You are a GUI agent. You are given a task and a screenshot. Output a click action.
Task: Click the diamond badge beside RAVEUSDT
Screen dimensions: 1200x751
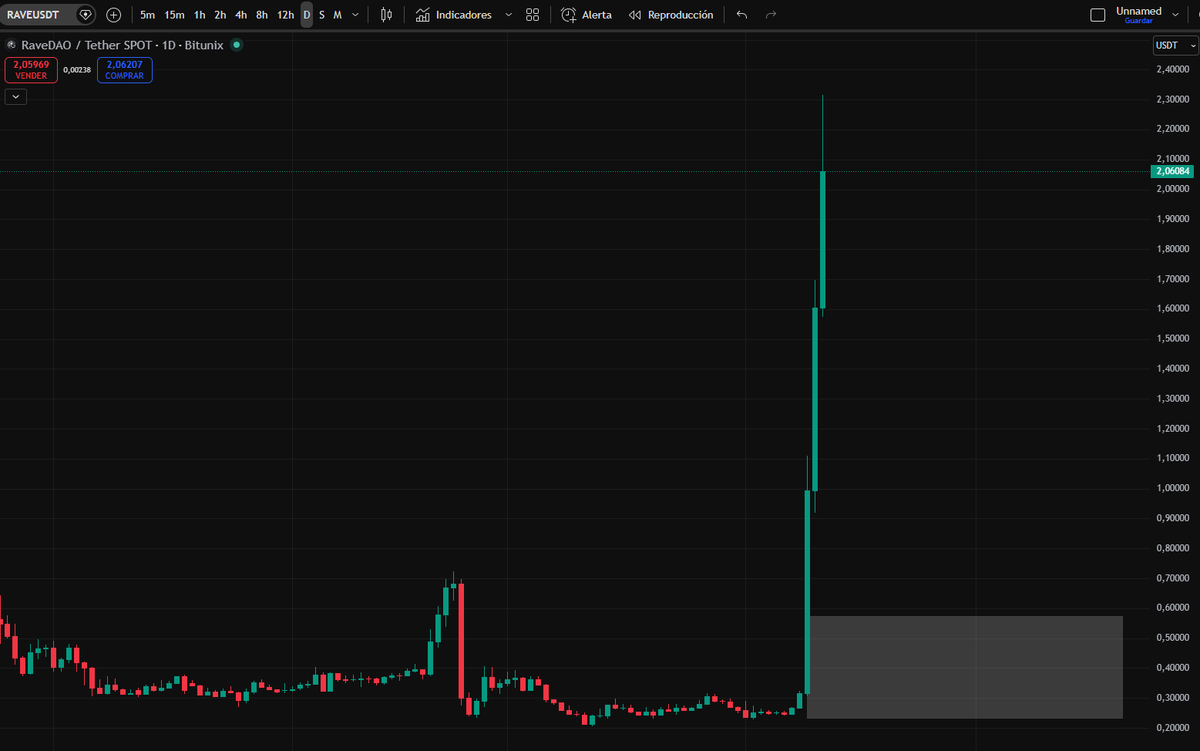point(86,15)
